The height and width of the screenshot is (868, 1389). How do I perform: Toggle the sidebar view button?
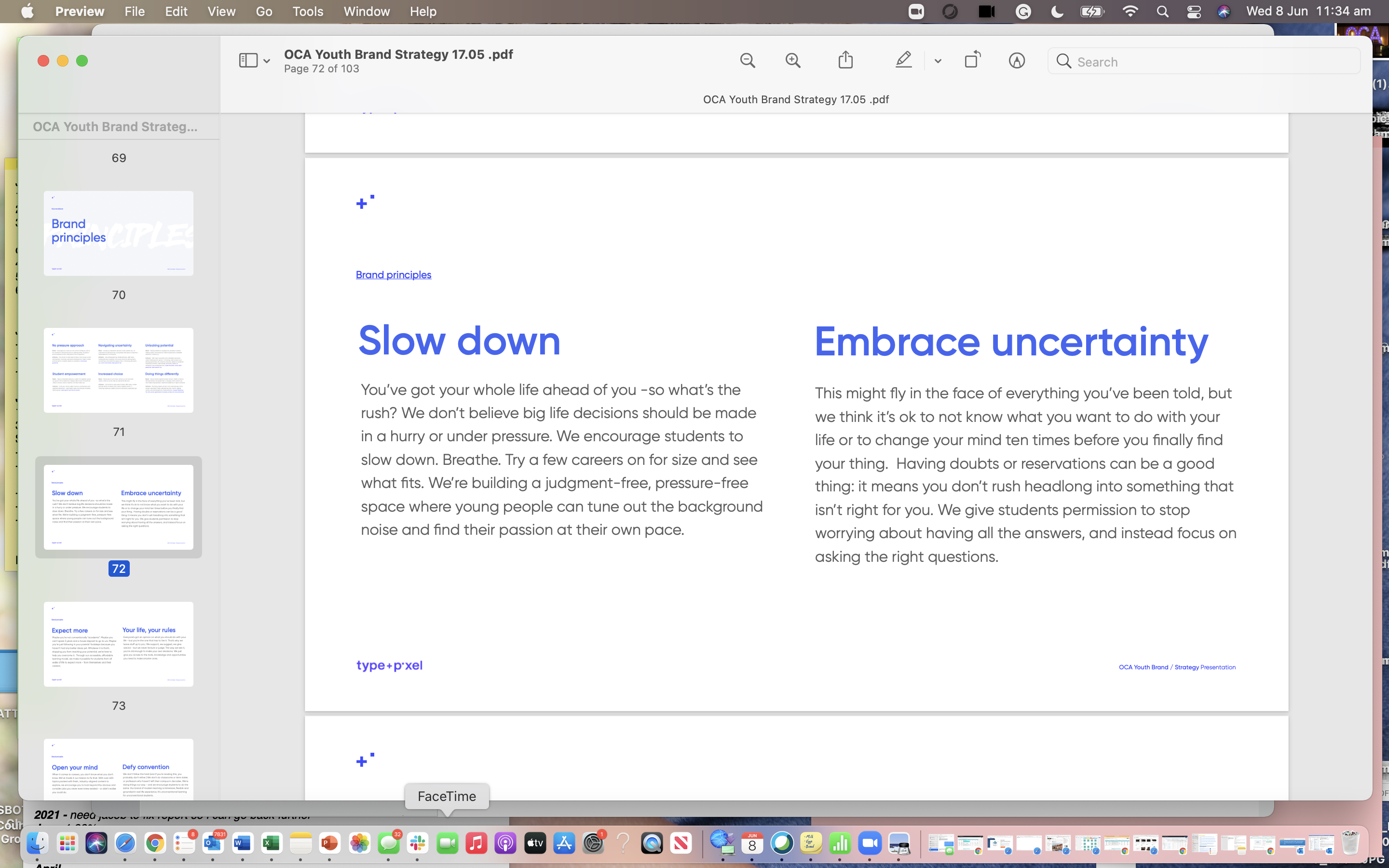click(248, 60)
